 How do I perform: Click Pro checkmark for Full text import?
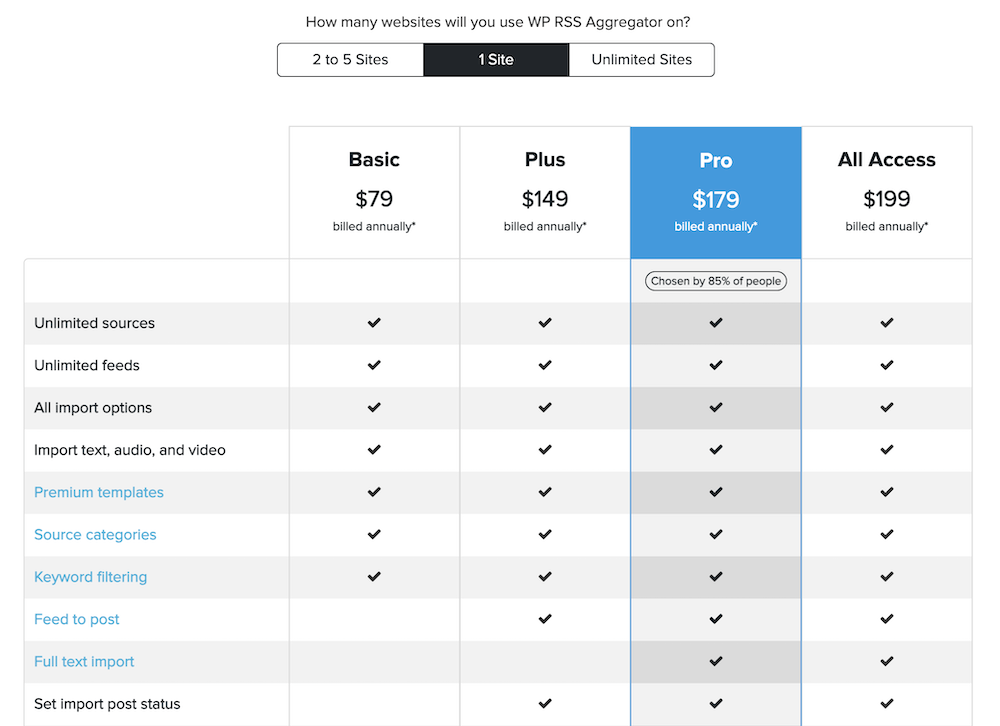coord(716,662)
